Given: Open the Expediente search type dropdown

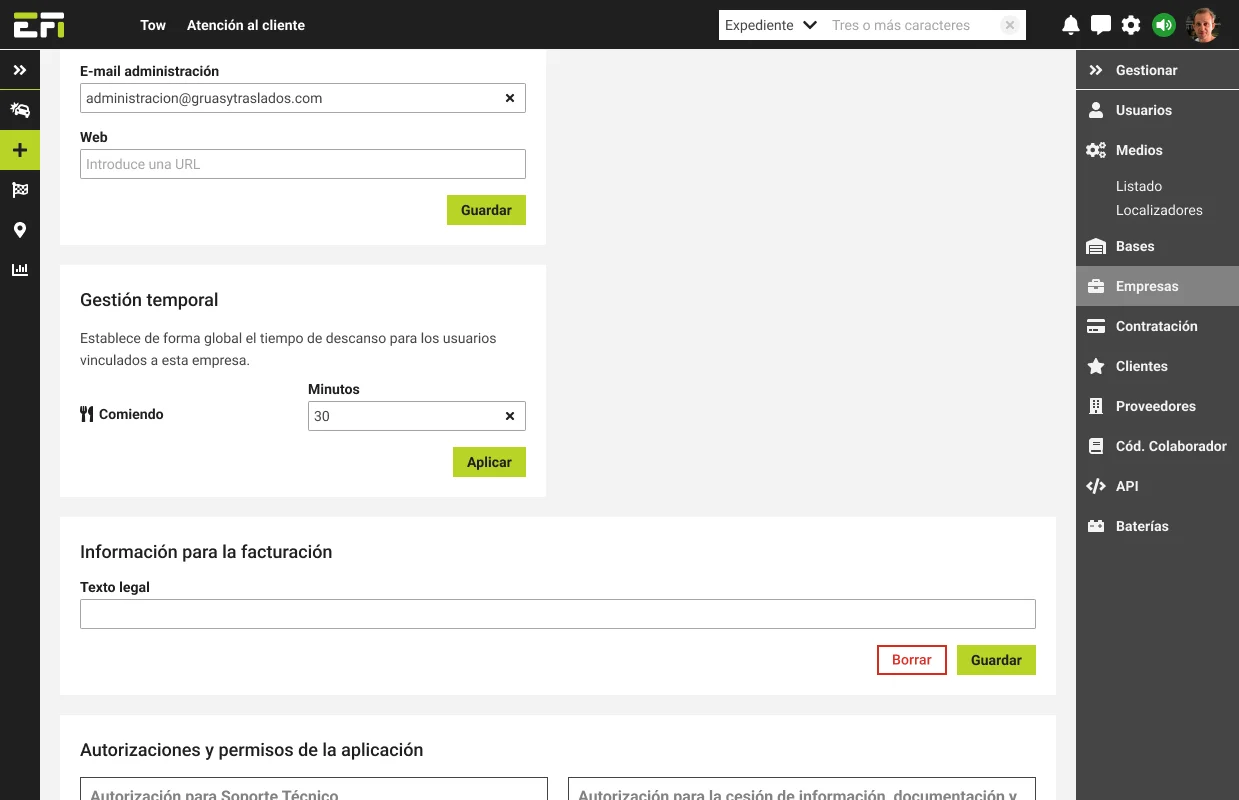Looking at the screenshot, I should pyautogui.click(x=771, y=25).
